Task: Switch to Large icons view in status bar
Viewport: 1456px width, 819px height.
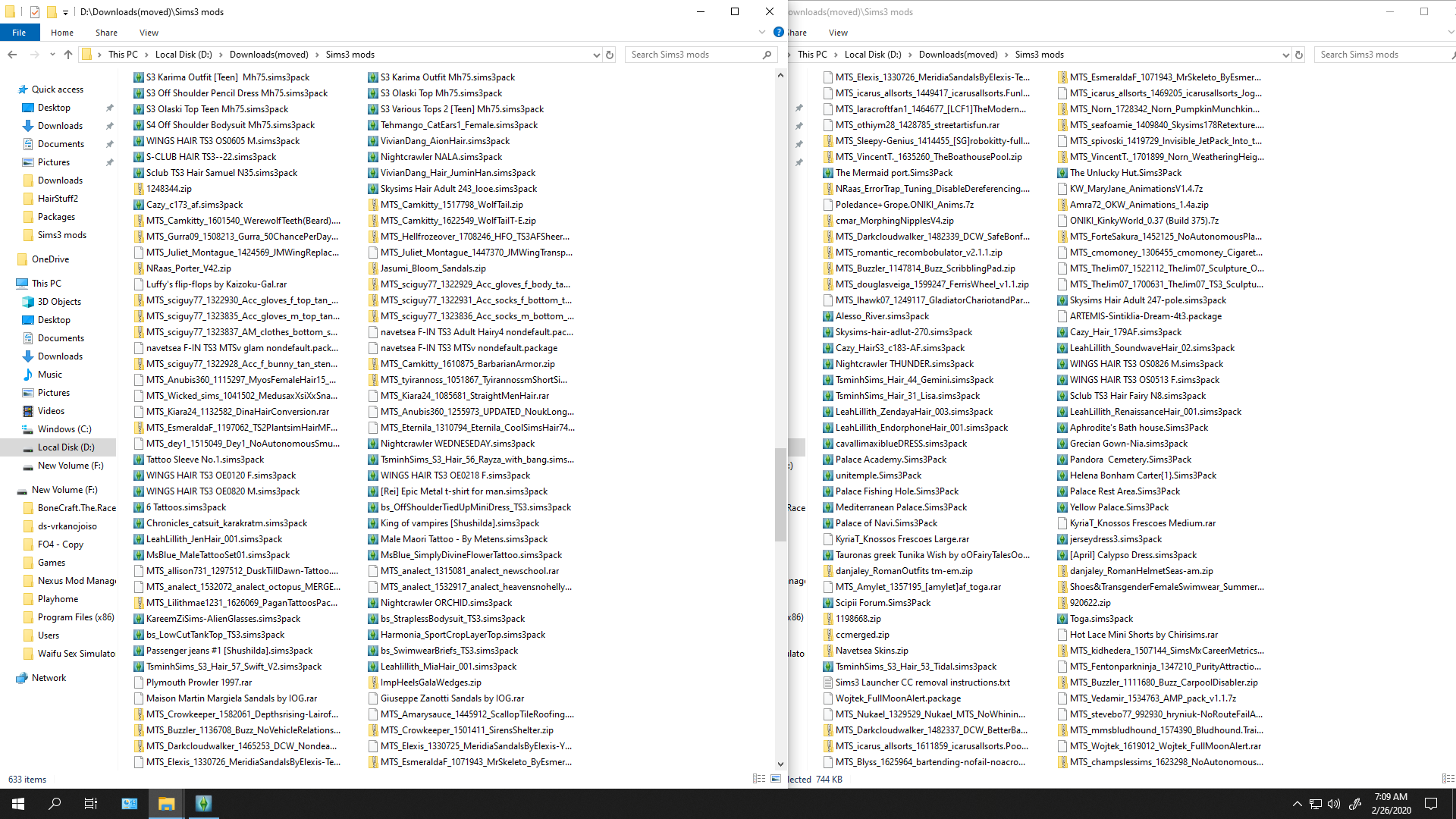Action: coord(776,779)
